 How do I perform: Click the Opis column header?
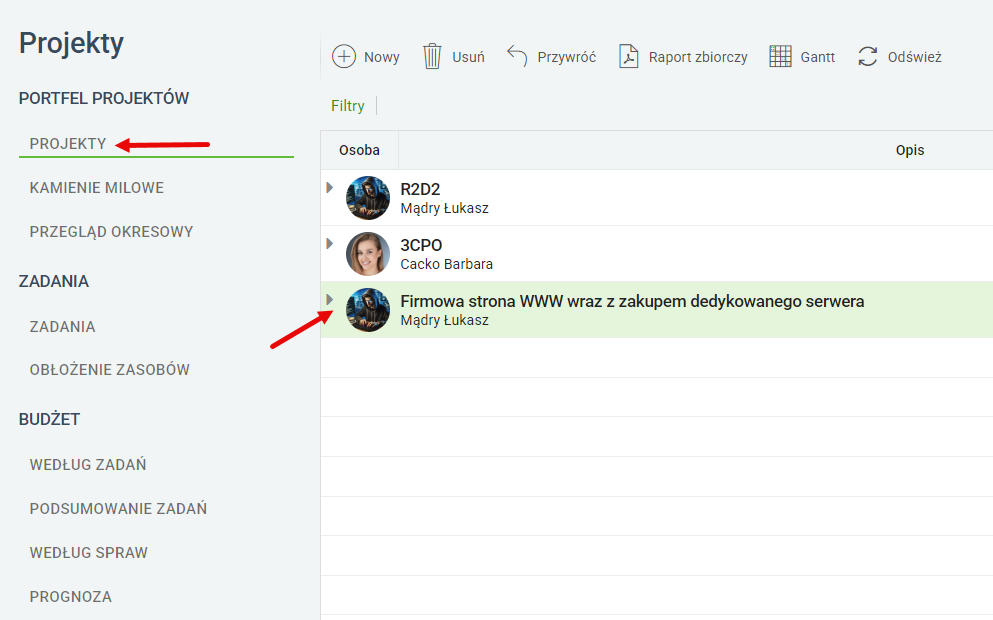click(x=909, y=150)
